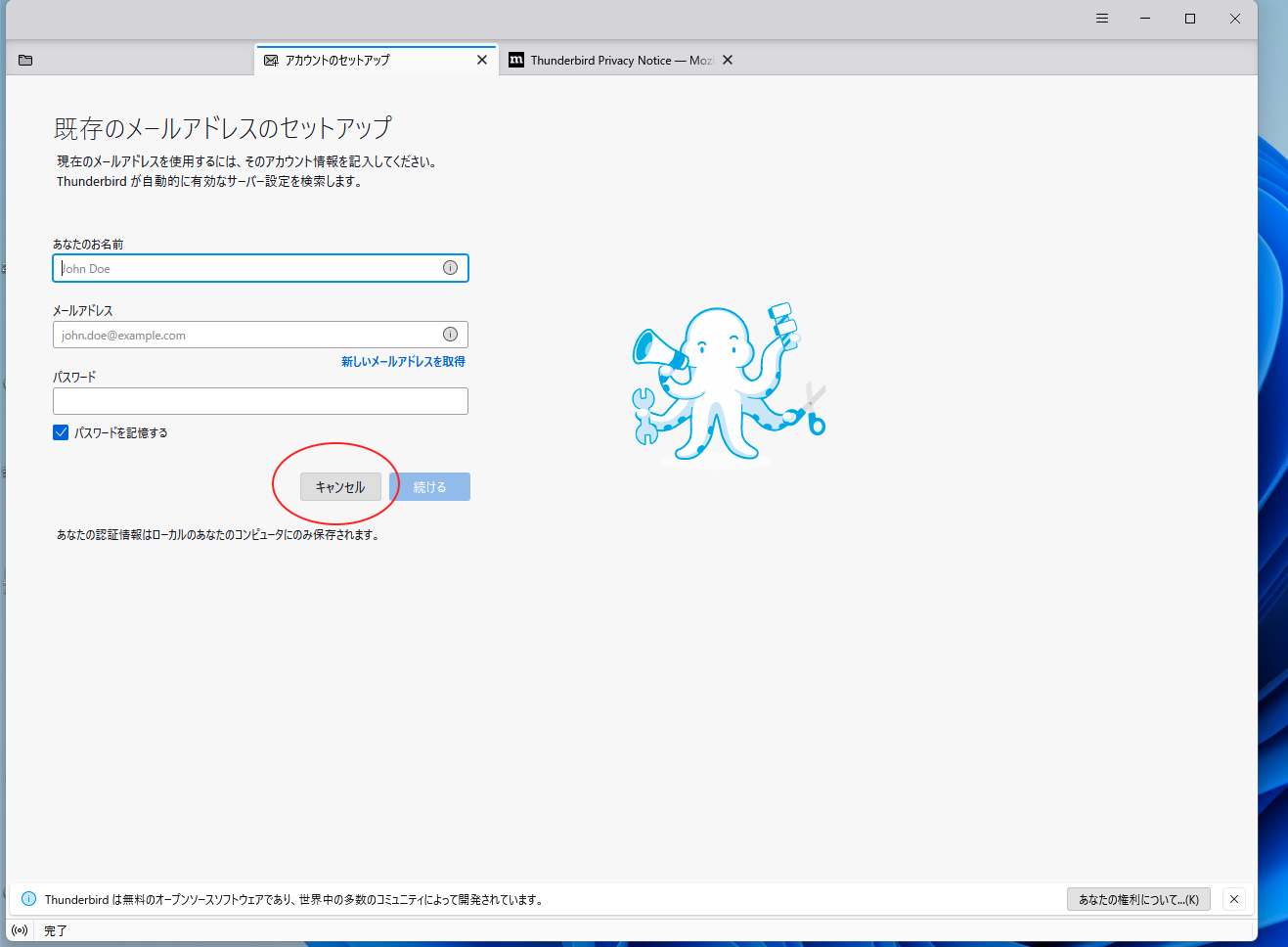Click あなたの権利について button
This screenshot has height=947, width=1288.
click(x=1137, y=899)
